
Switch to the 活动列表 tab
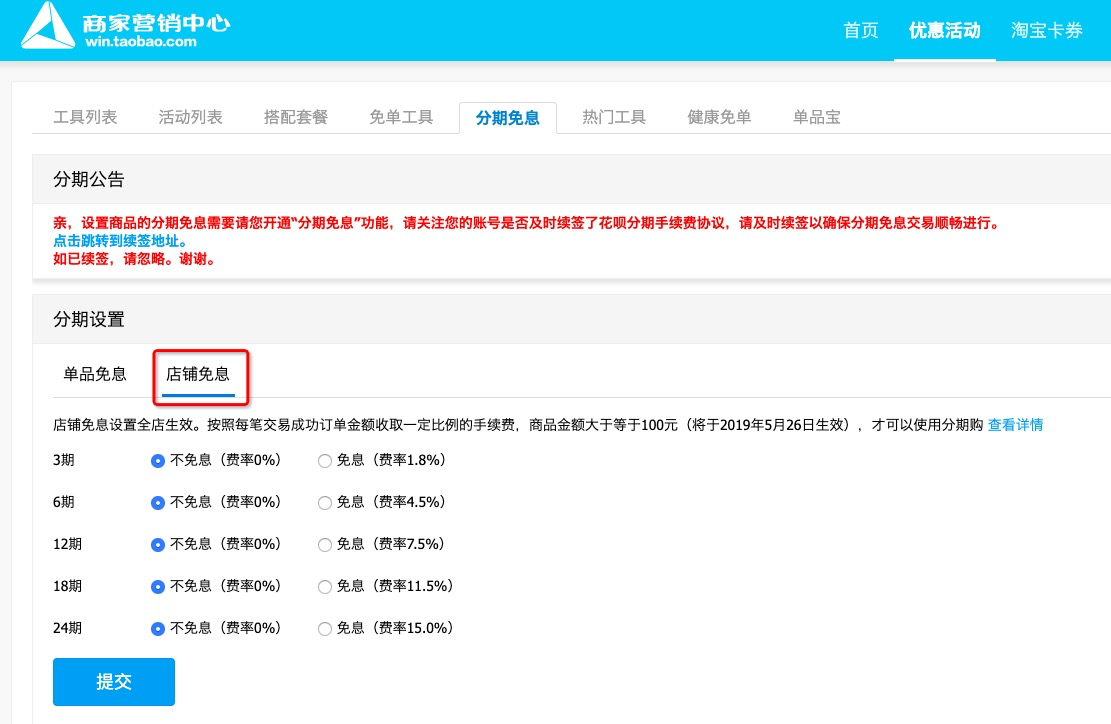190,117
